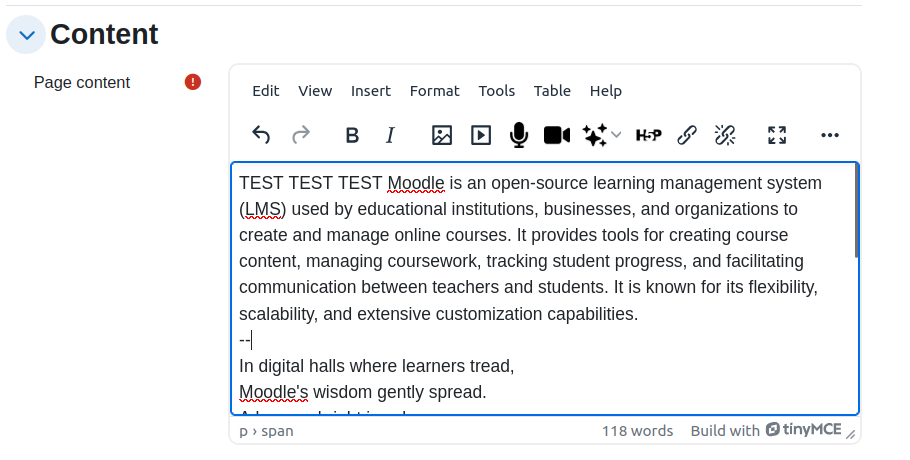The height and width of the screenshot is (460, 910).
Task: Click the editor resize handle
Action: click(x=851, y=433)
